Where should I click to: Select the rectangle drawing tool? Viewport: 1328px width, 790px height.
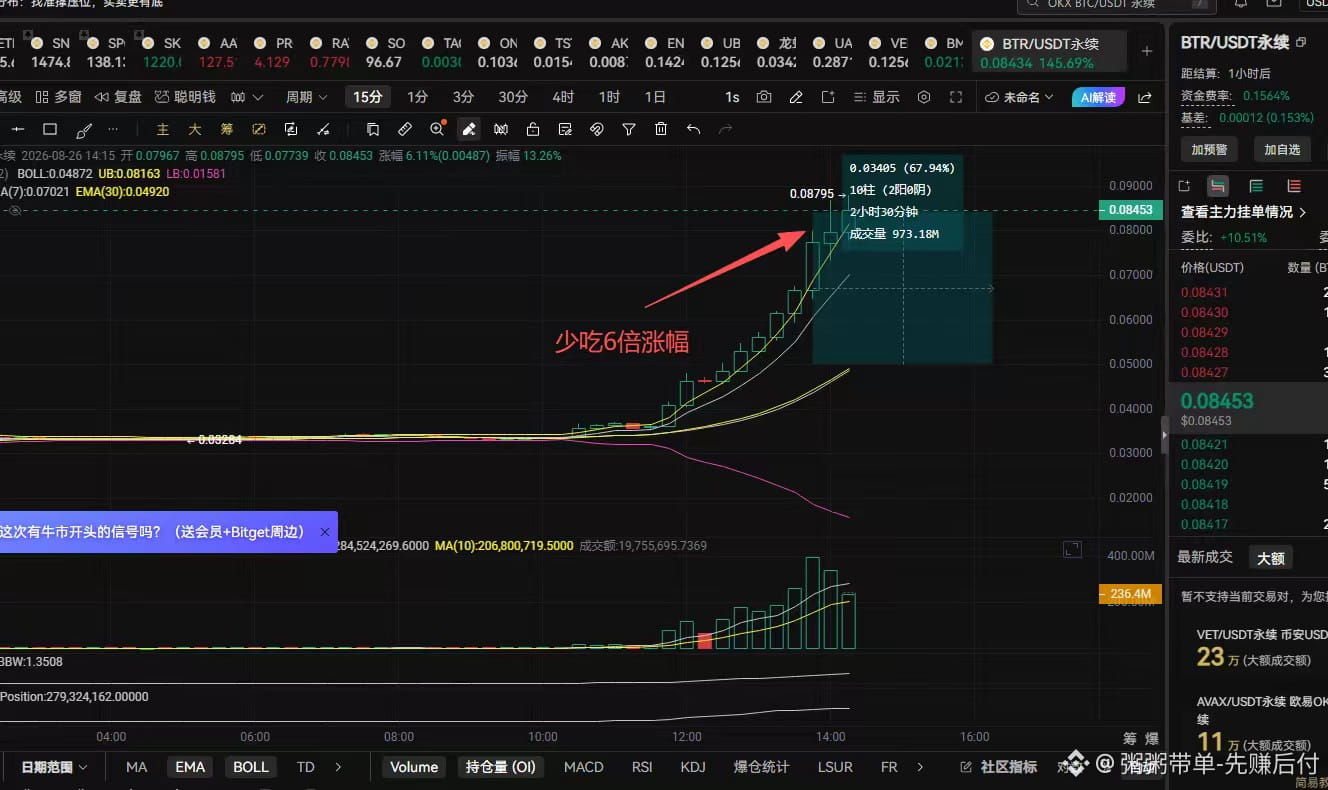(x=50, y=129)
